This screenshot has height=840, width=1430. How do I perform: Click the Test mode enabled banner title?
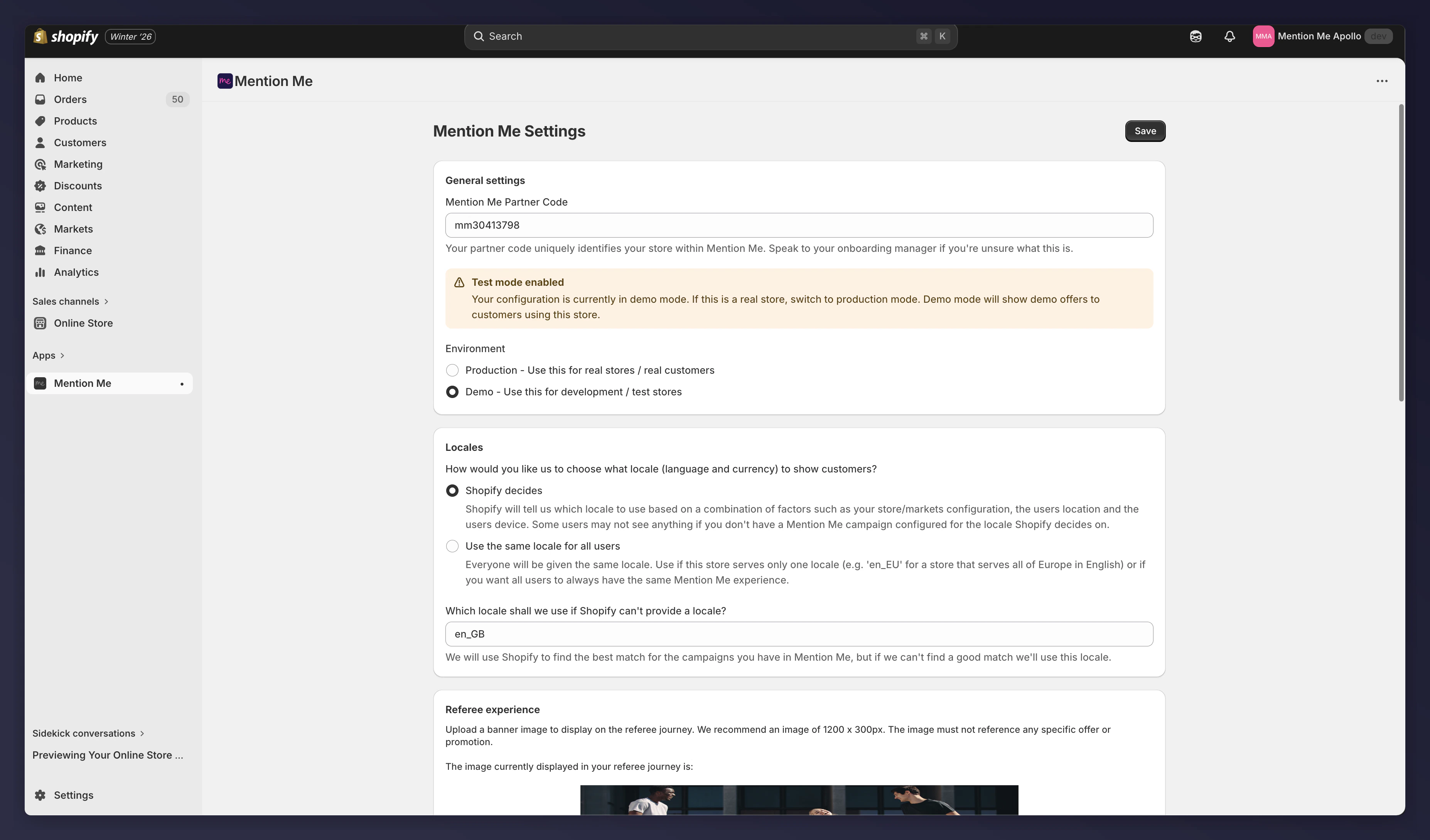pyautogui.click(x=518, y=282)
